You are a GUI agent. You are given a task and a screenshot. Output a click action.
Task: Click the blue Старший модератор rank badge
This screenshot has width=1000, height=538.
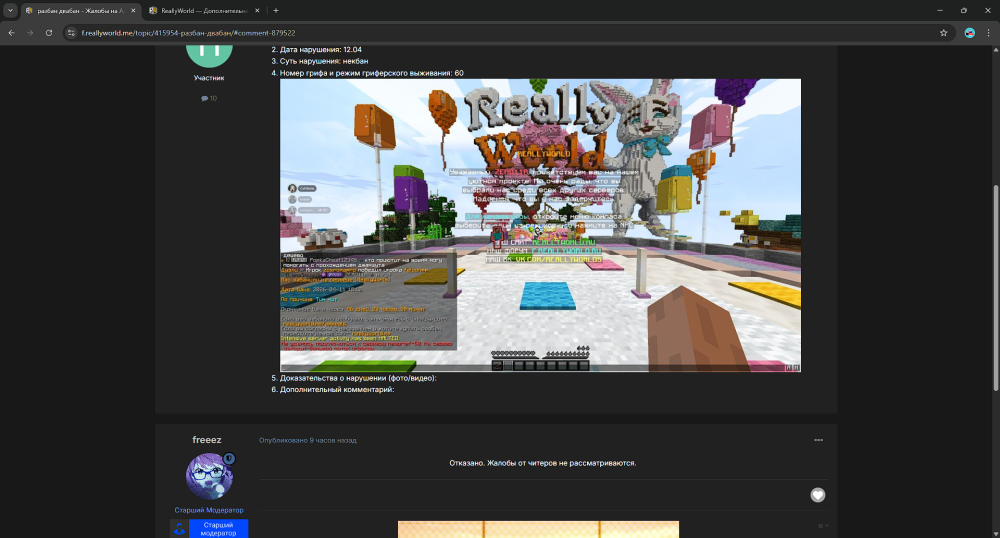(x=218, y=528)
